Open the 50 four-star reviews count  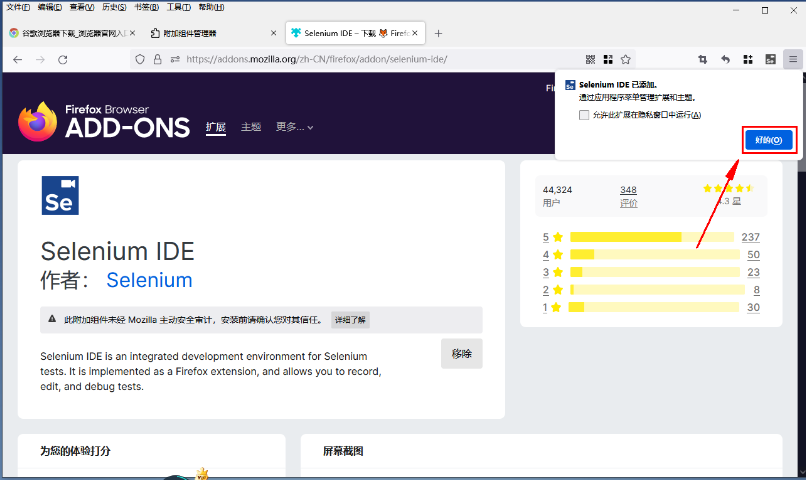754,254
